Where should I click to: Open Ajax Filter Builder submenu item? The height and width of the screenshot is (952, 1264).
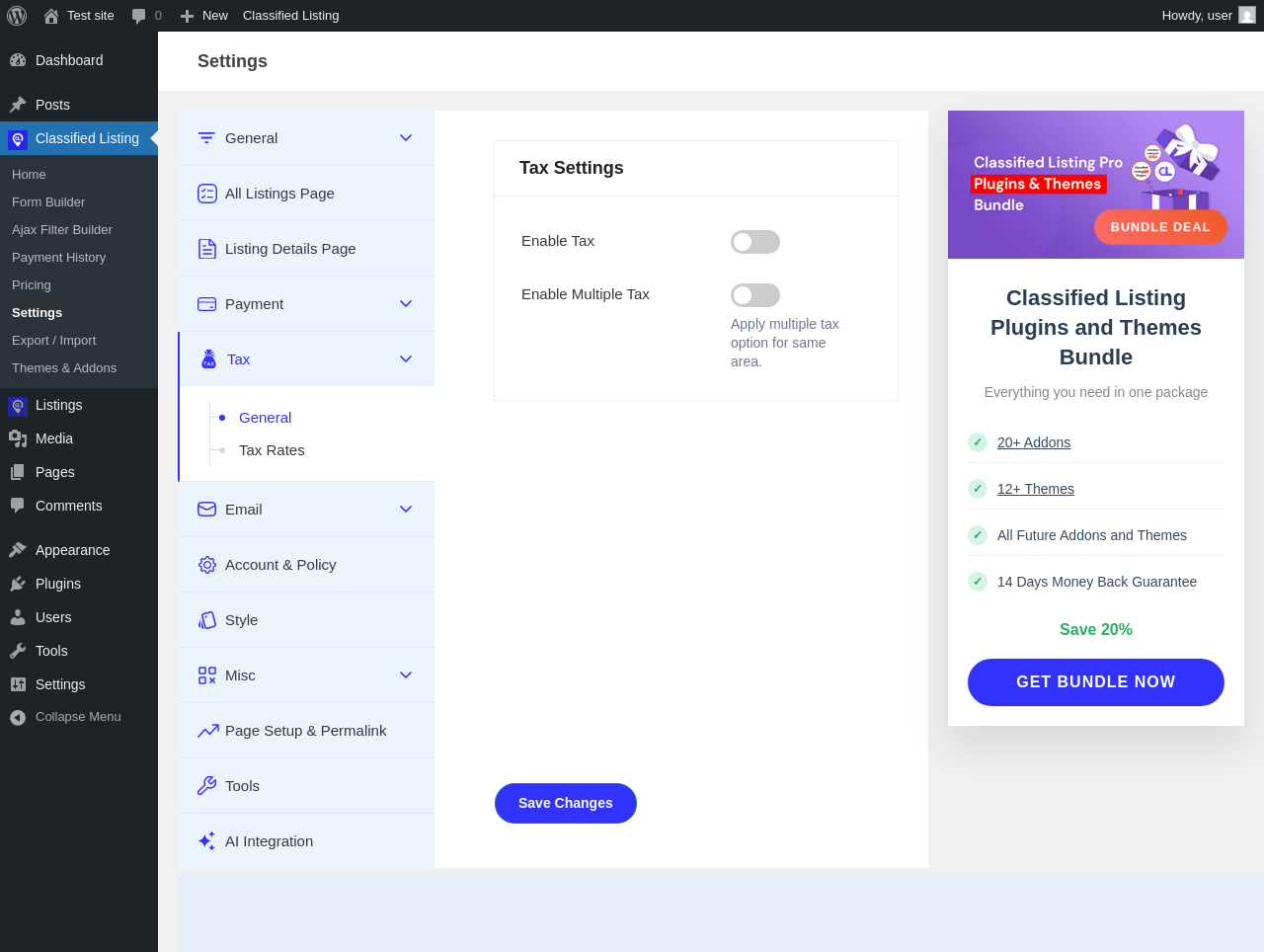(x=62, y=230)
